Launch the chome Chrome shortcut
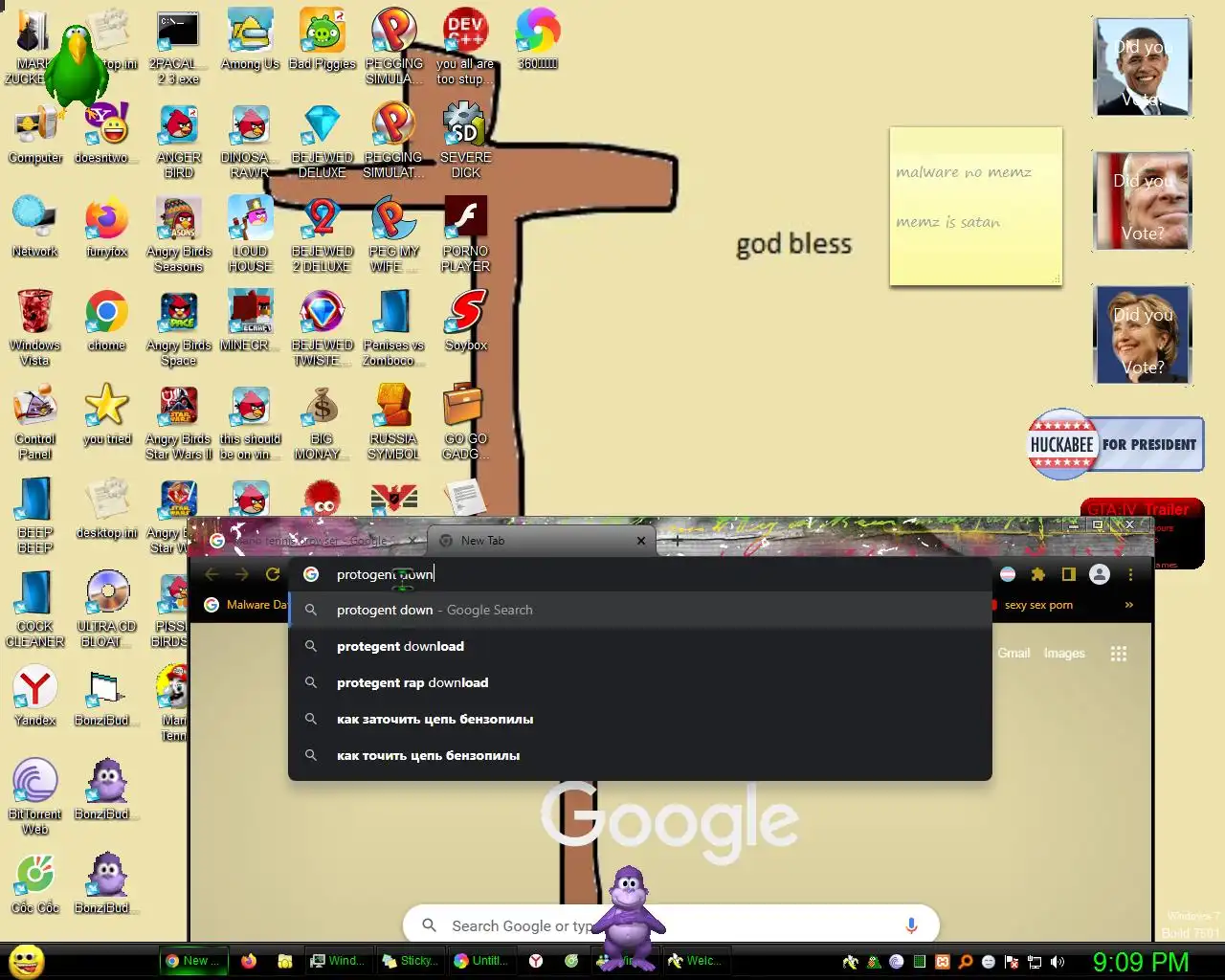Screen dimensions: 1225x980 [106, 322]
